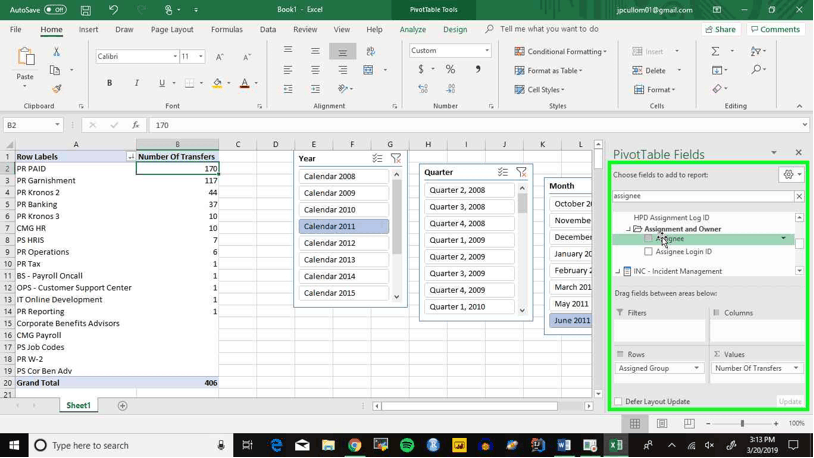Click the Comments button
Viewport: 814px width, 458px height.
776,30
